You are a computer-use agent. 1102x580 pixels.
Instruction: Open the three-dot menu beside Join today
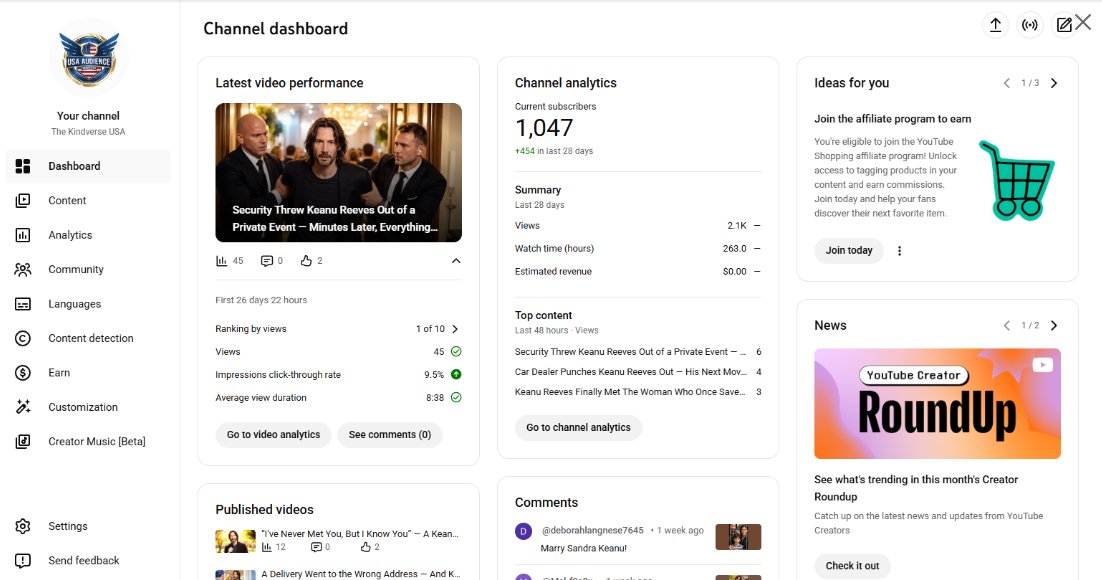click(899, 250)
